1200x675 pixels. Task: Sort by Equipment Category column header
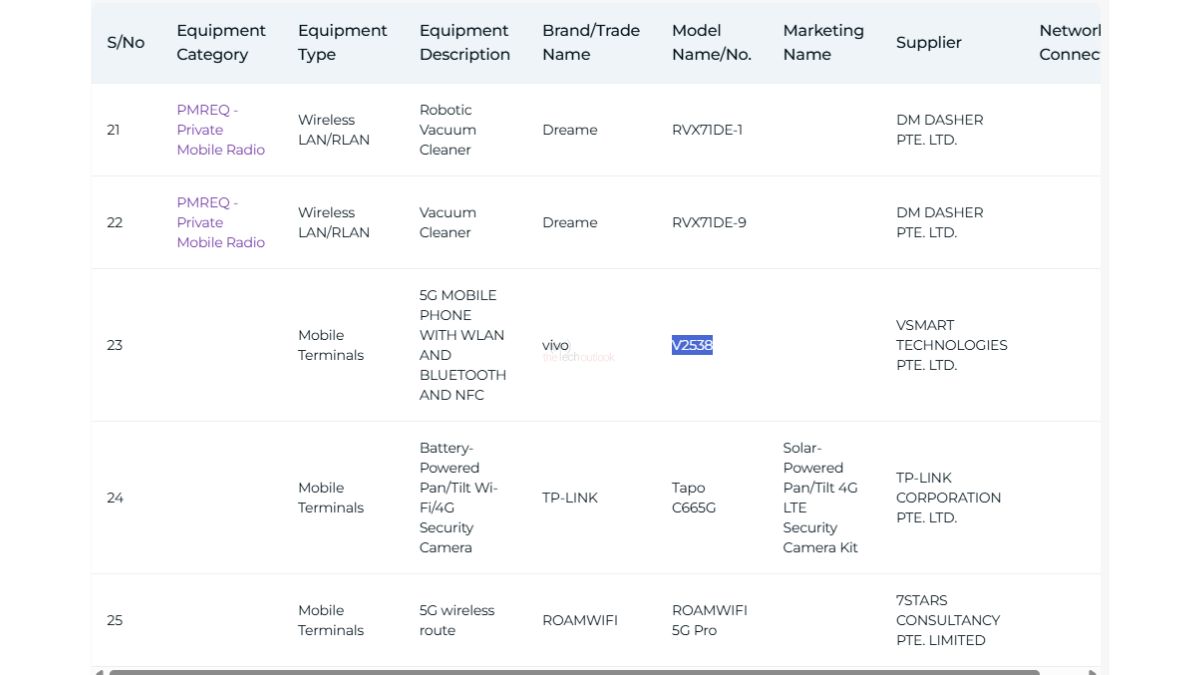pyautogui.click(x=221, y=42)
